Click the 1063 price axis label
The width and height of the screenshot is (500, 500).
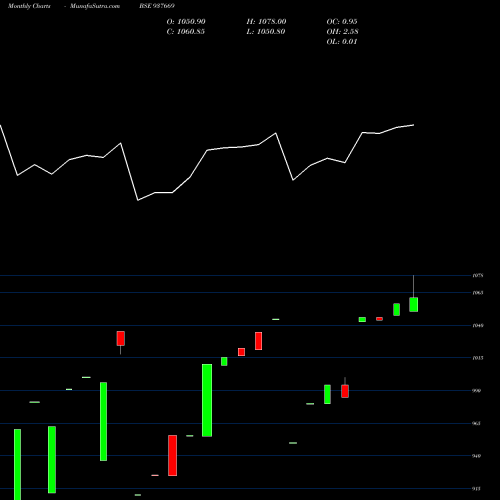coord(478,293)
